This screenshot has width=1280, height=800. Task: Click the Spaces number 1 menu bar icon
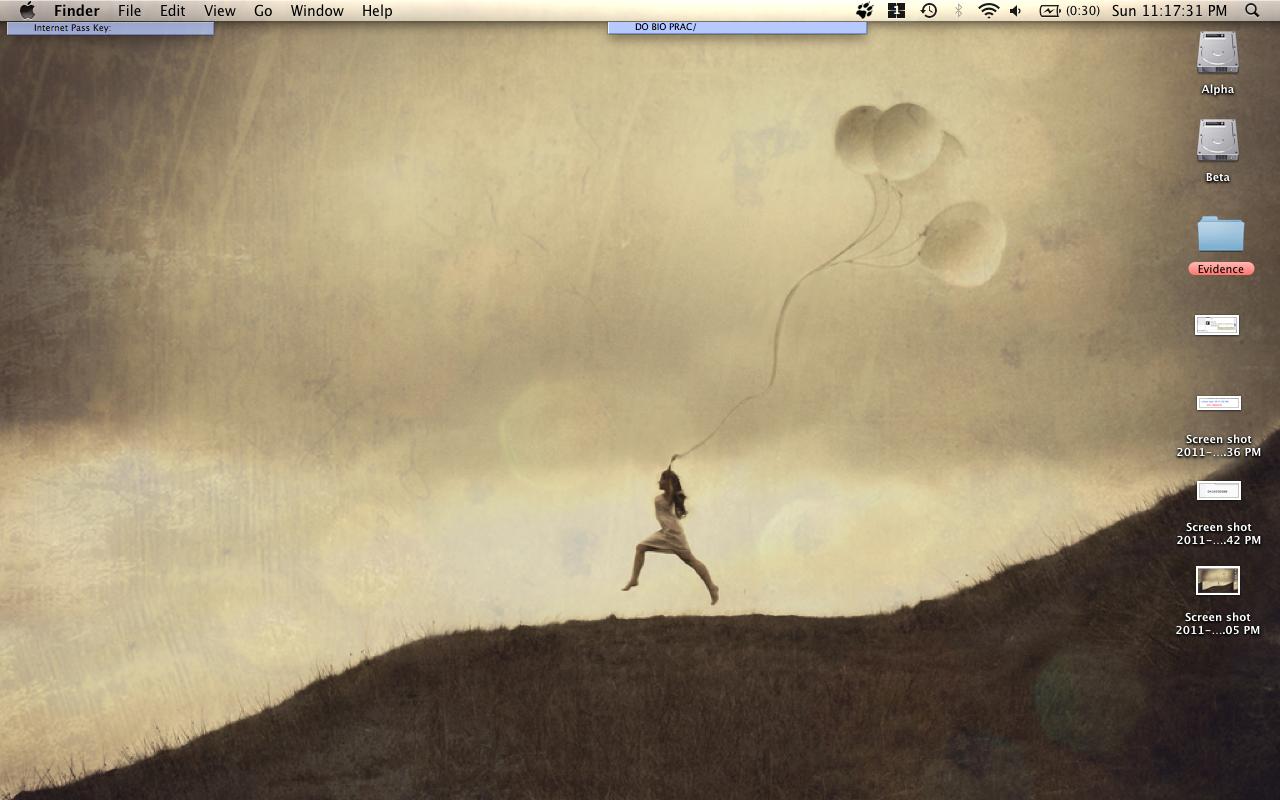click(x=896, y=11)
